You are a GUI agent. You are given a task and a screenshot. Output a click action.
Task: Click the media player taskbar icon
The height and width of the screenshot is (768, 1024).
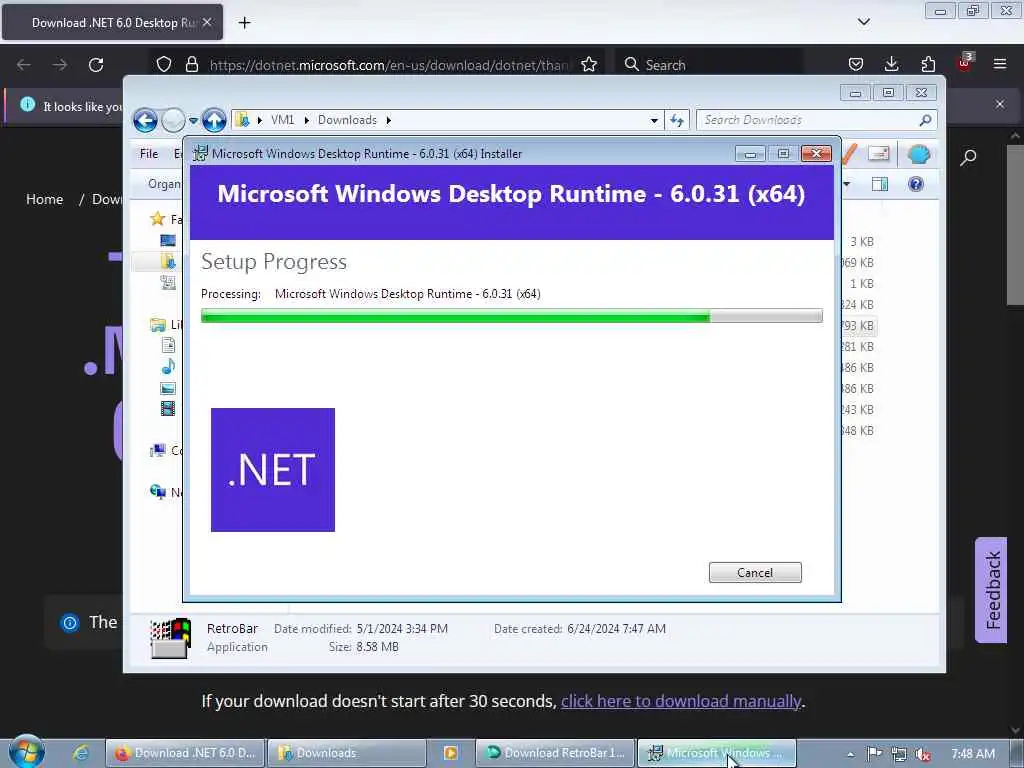450,753
